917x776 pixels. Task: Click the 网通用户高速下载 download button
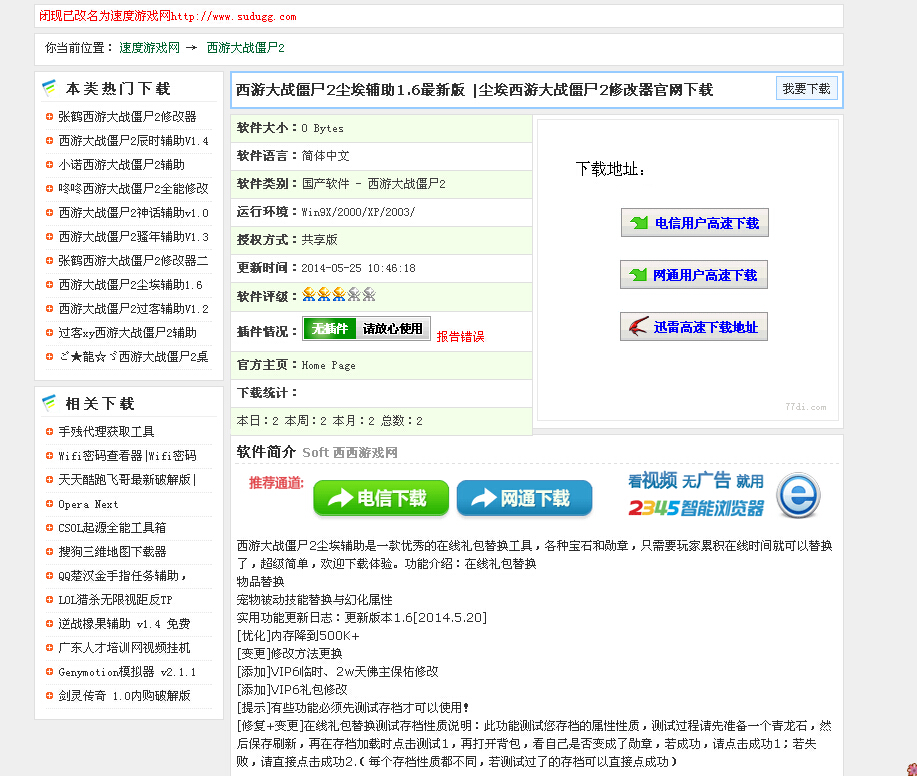tap(694, 275)
